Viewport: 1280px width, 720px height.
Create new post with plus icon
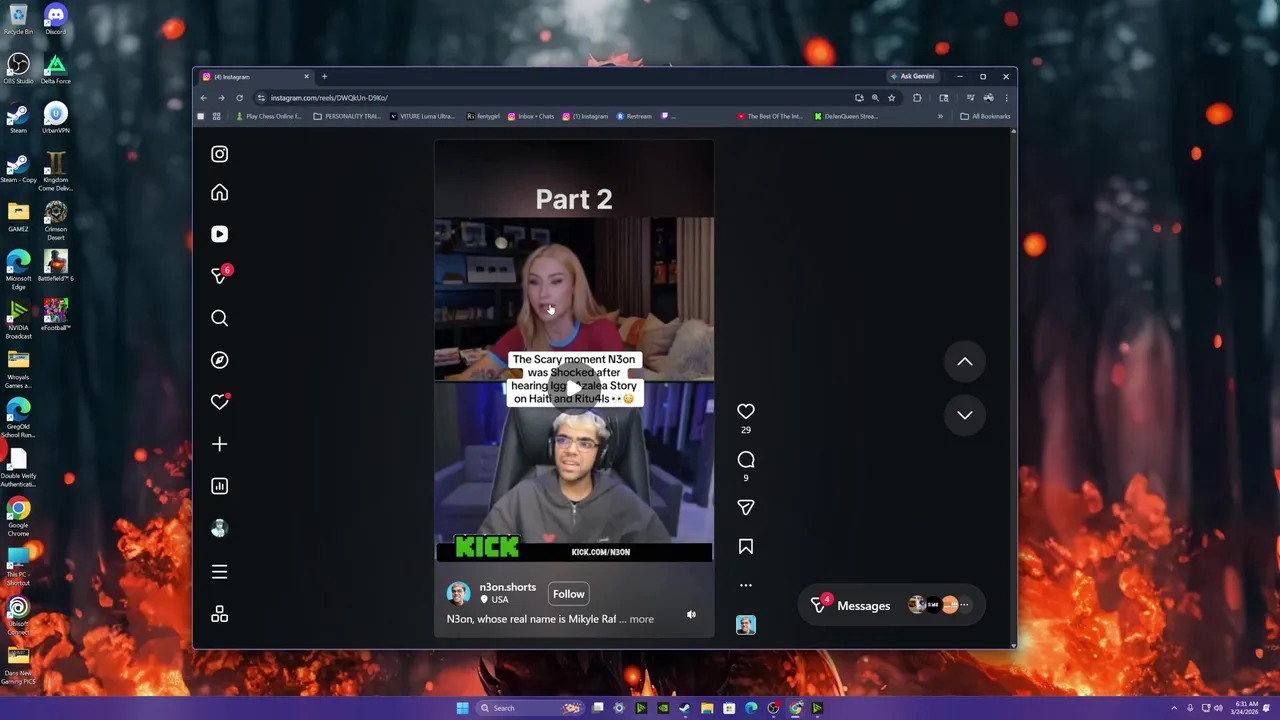(219, 444)
